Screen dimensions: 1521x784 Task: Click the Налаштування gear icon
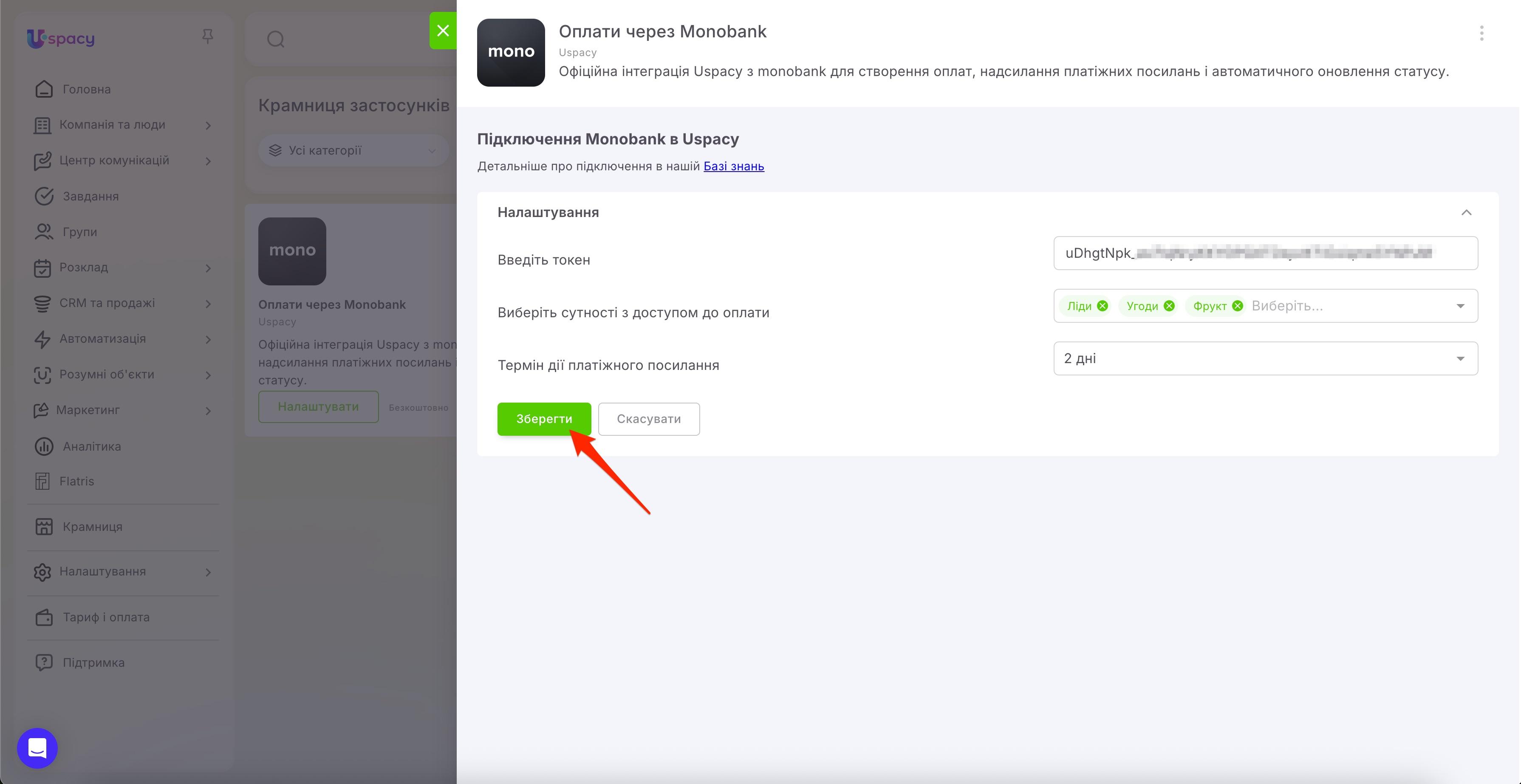[42, 572]
